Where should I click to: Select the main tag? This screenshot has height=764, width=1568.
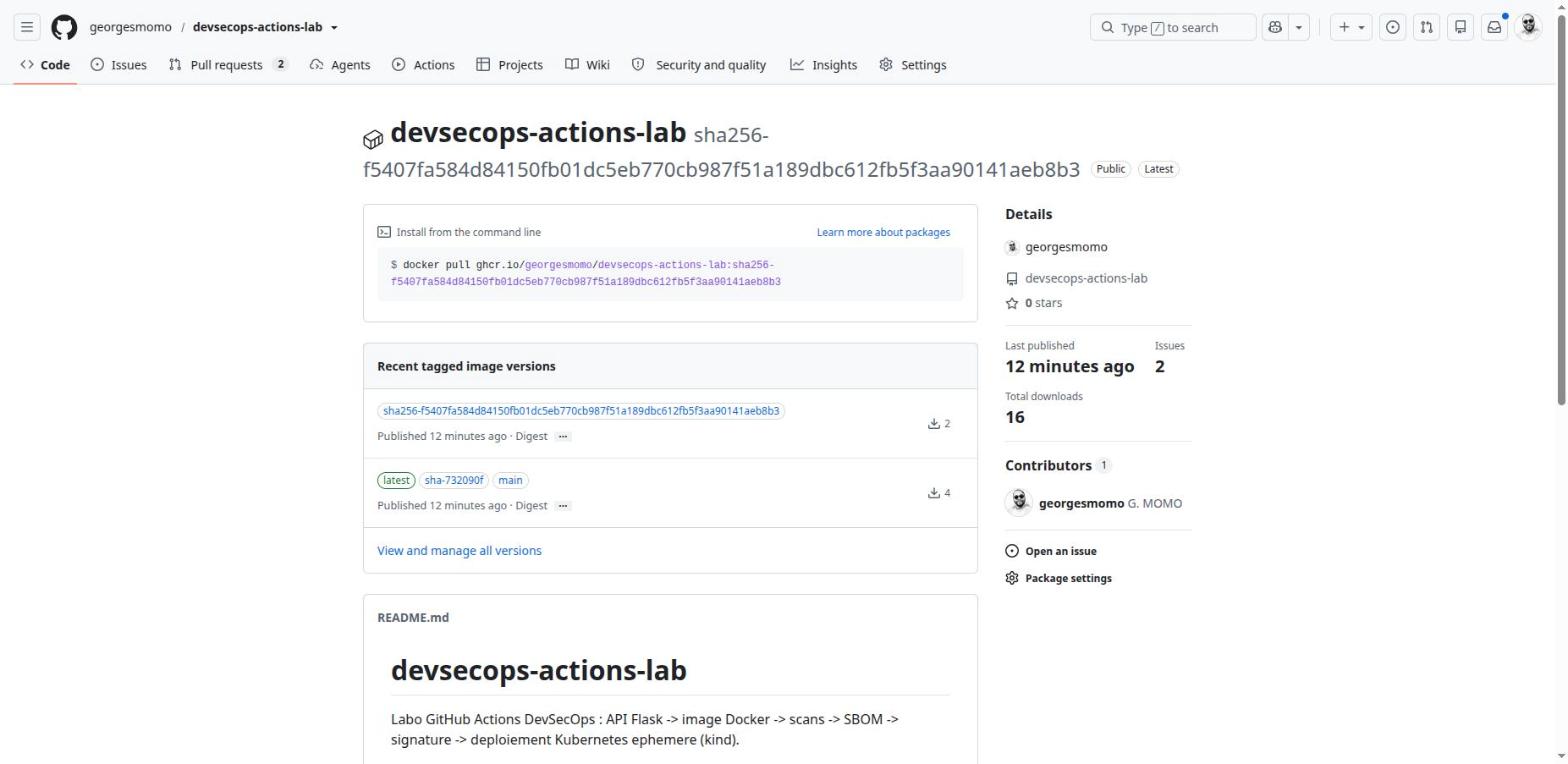click(510, 480)
